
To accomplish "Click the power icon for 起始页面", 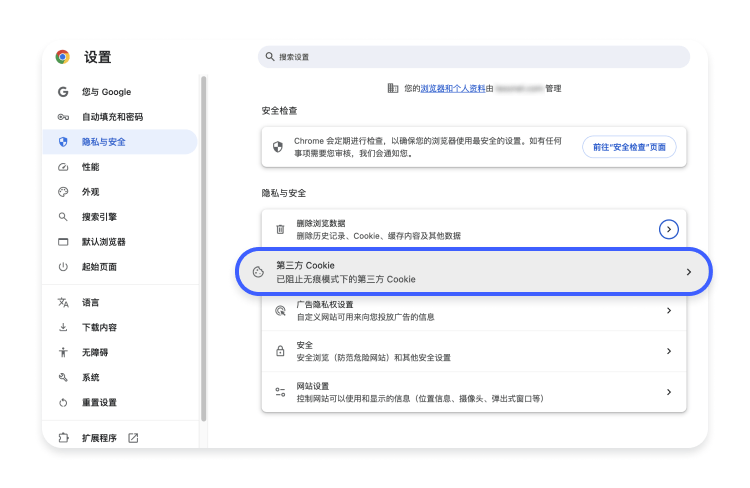I will [x=63, y=266].
